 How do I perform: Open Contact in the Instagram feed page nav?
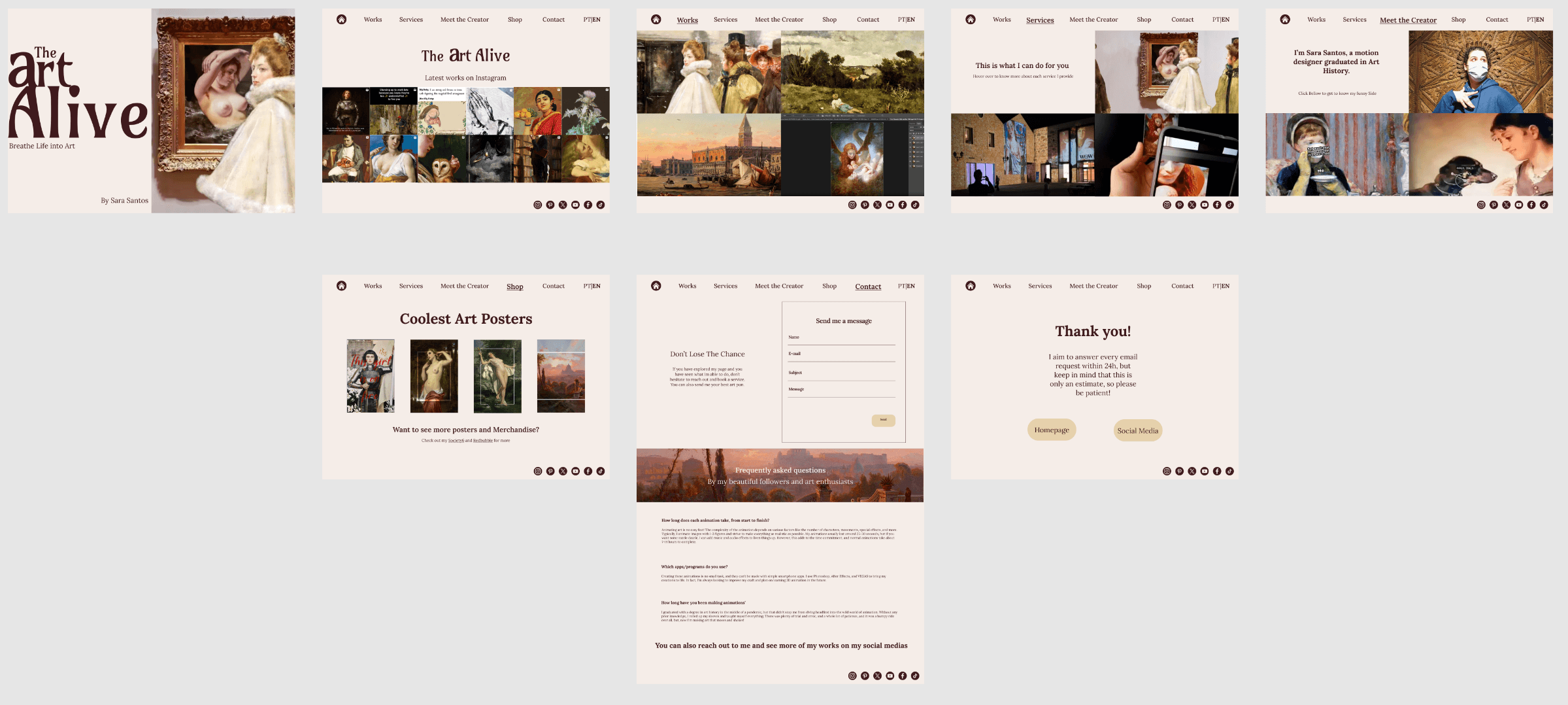[x=554, y=20]
